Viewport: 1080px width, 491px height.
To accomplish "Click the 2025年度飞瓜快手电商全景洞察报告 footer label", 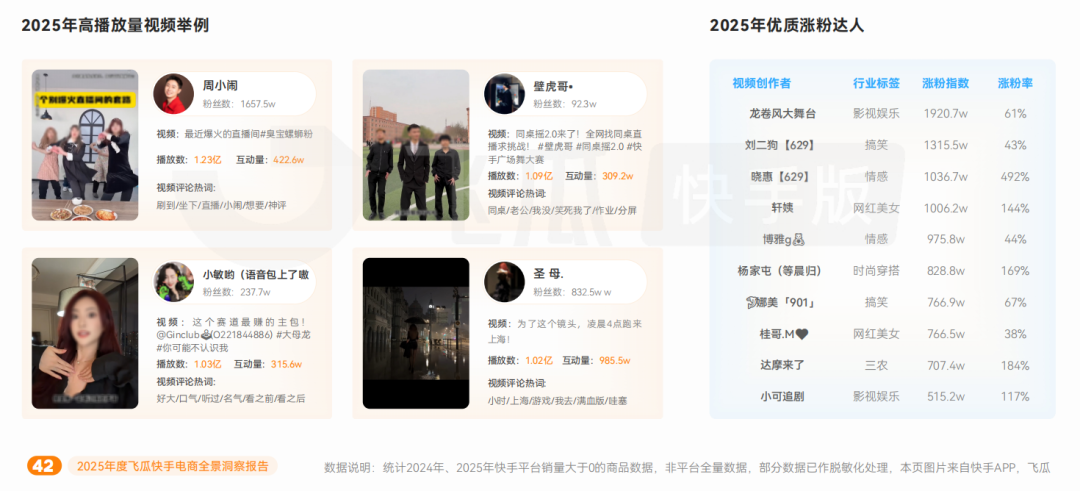I will point(173,466).
